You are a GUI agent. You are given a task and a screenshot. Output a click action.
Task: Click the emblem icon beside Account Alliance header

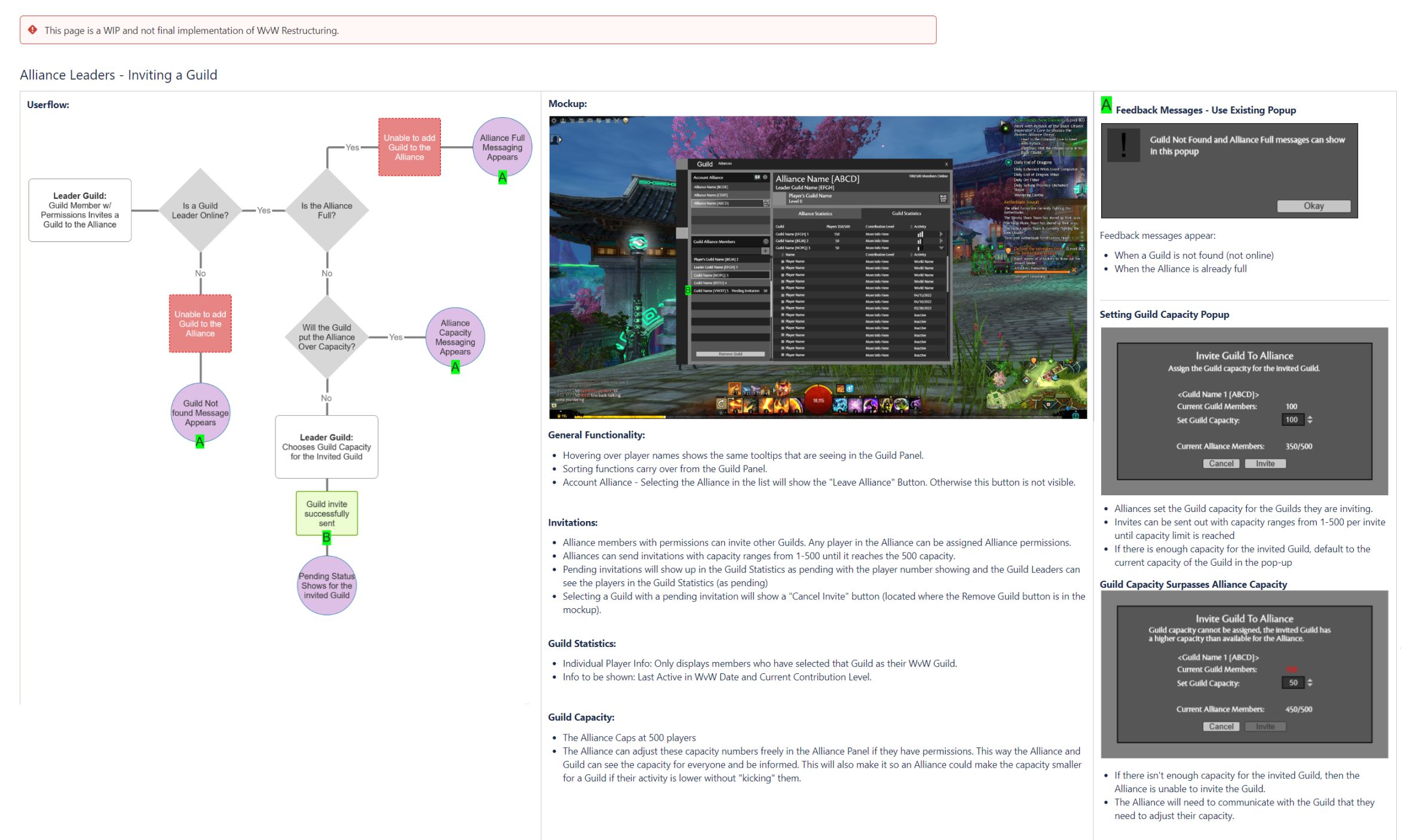(x=757, y=177)
